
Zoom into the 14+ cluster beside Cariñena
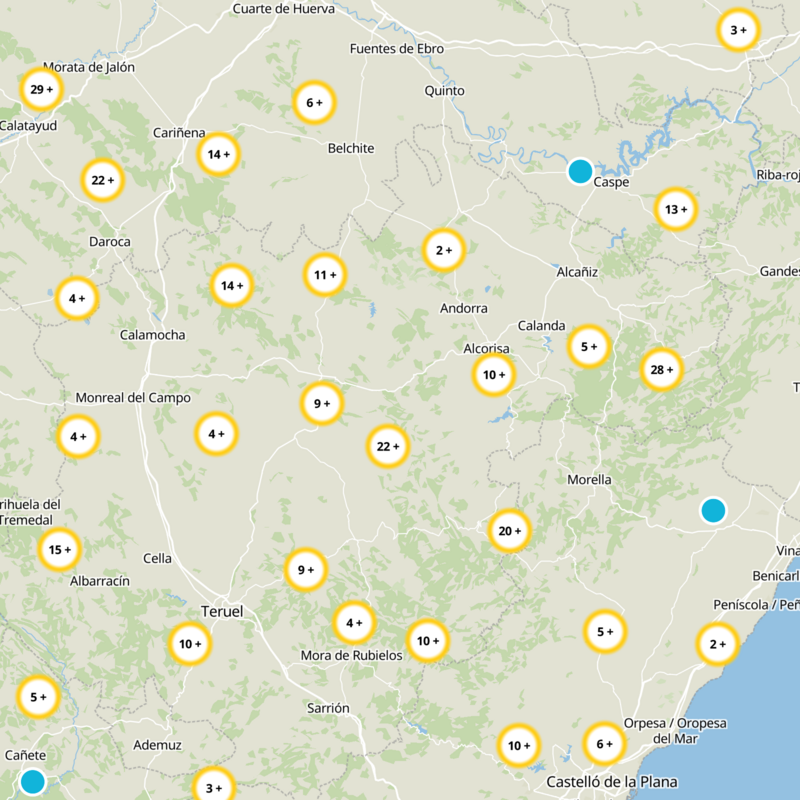(218, 154)
